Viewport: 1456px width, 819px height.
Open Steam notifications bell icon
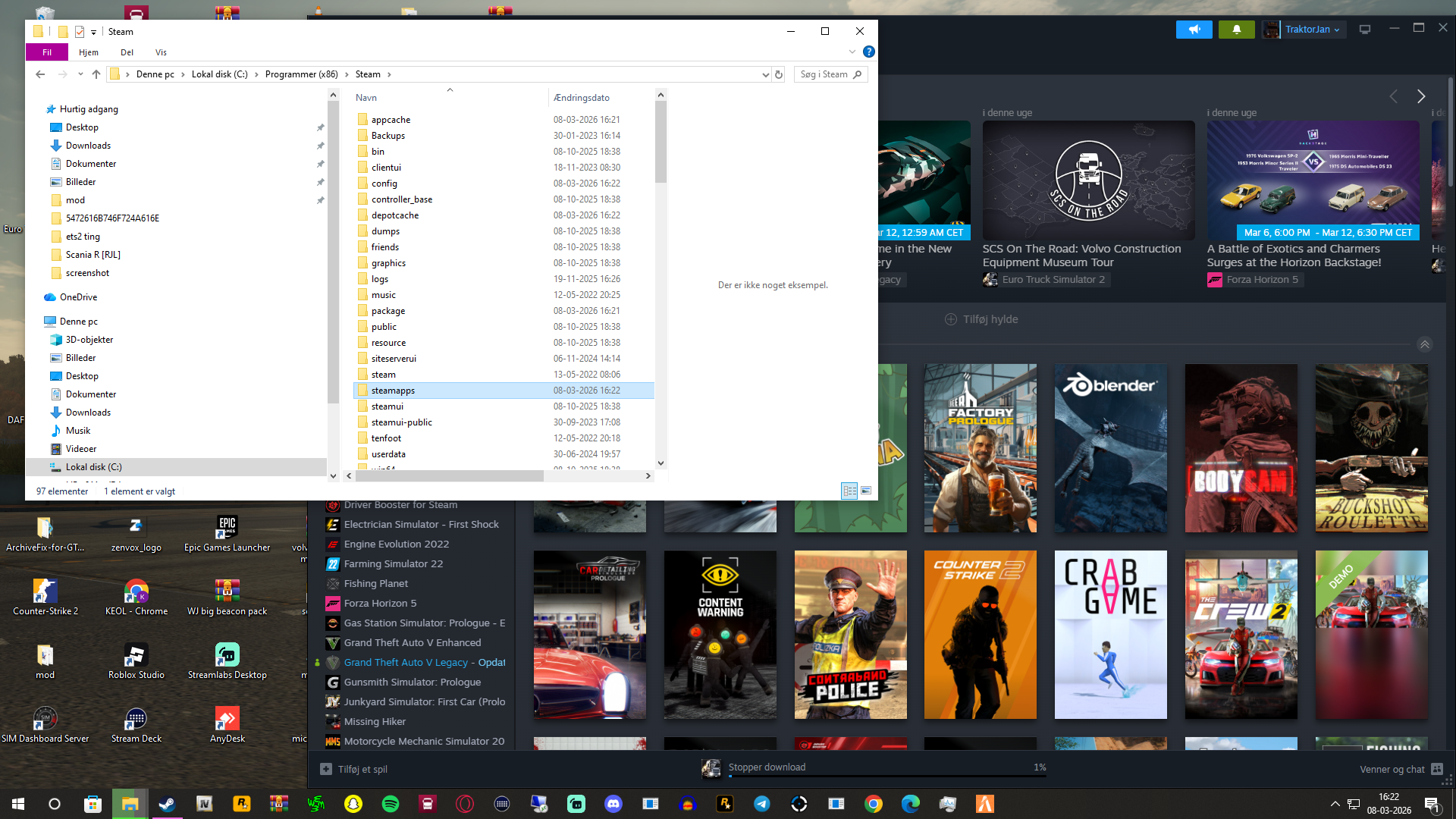coord(1236,30)
